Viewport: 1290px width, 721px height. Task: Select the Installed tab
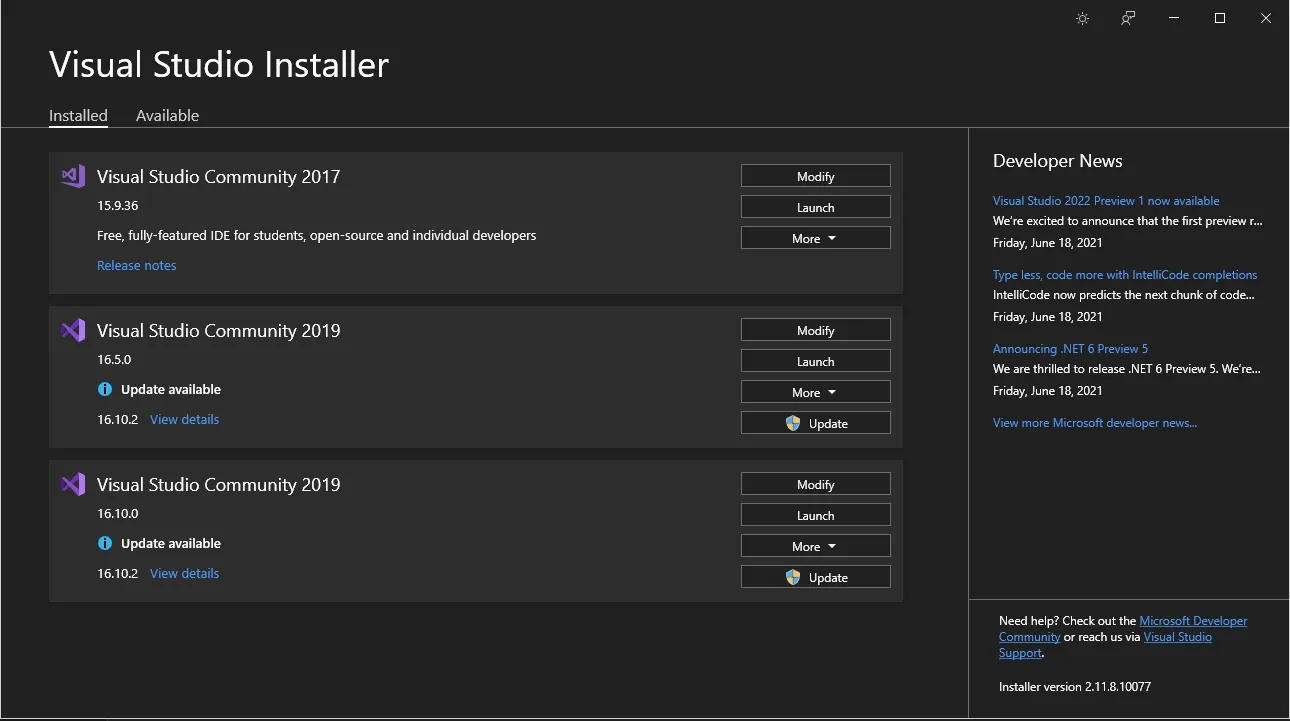pos(78,115)
